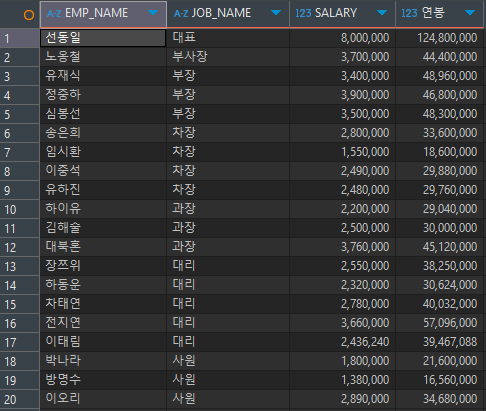Click the employee name cell 이오리
This screenshot has height=411, width=486.
(103, 399)
